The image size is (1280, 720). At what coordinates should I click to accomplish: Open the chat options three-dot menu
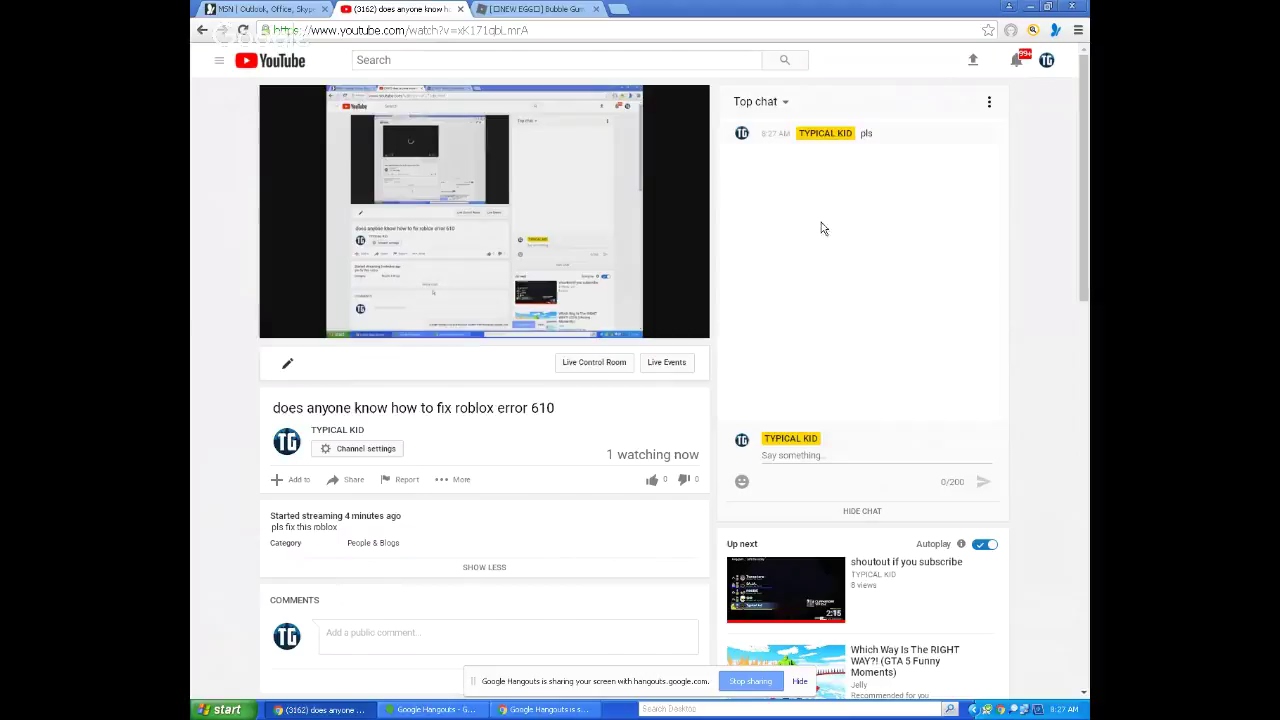(x=989, y=102)
